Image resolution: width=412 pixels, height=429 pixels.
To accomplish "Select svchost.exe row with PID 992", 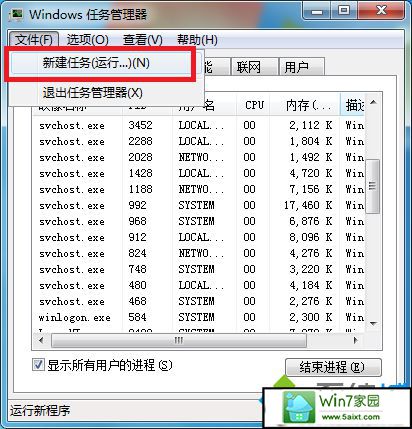I will tap(200, 205).
